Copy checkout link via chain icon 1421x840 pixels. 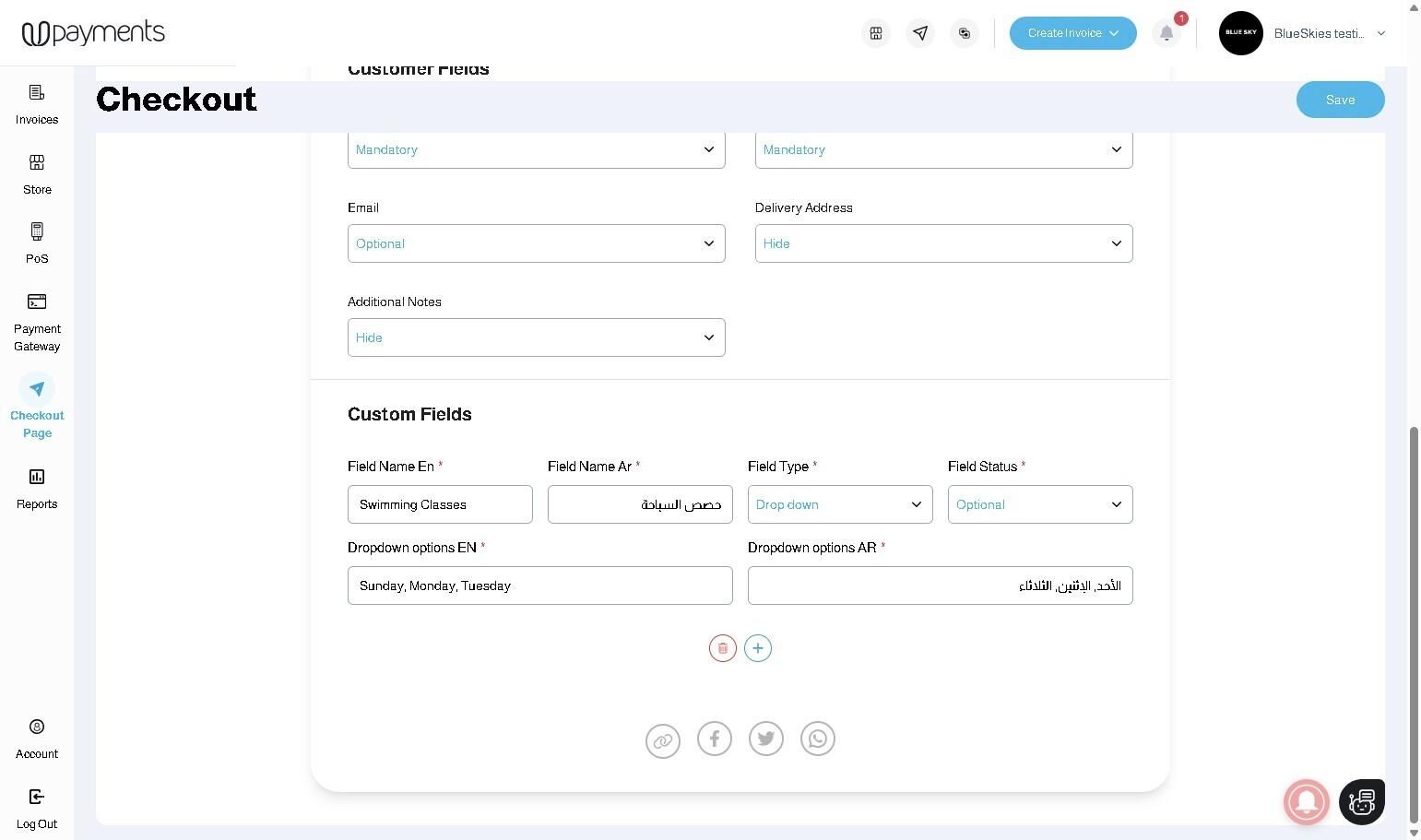coord(663,740)
